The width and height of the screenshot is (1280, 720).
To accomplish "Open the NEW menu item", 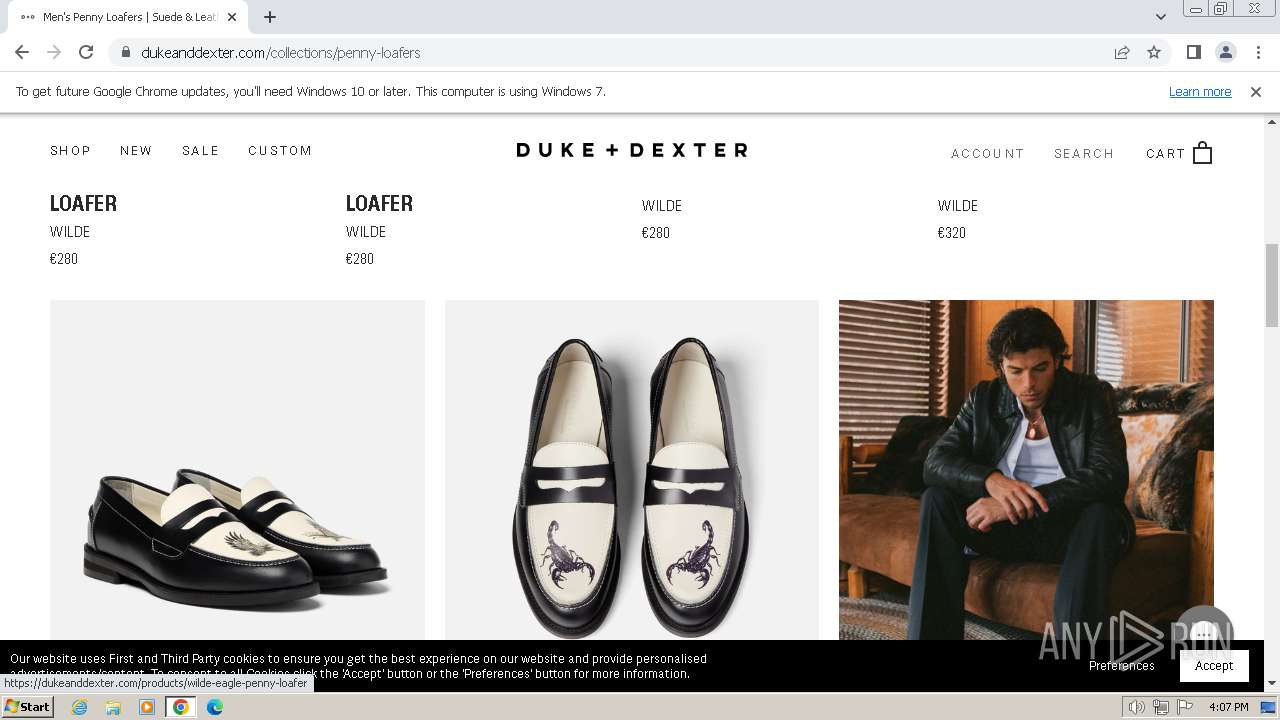I will pos(136,150).
